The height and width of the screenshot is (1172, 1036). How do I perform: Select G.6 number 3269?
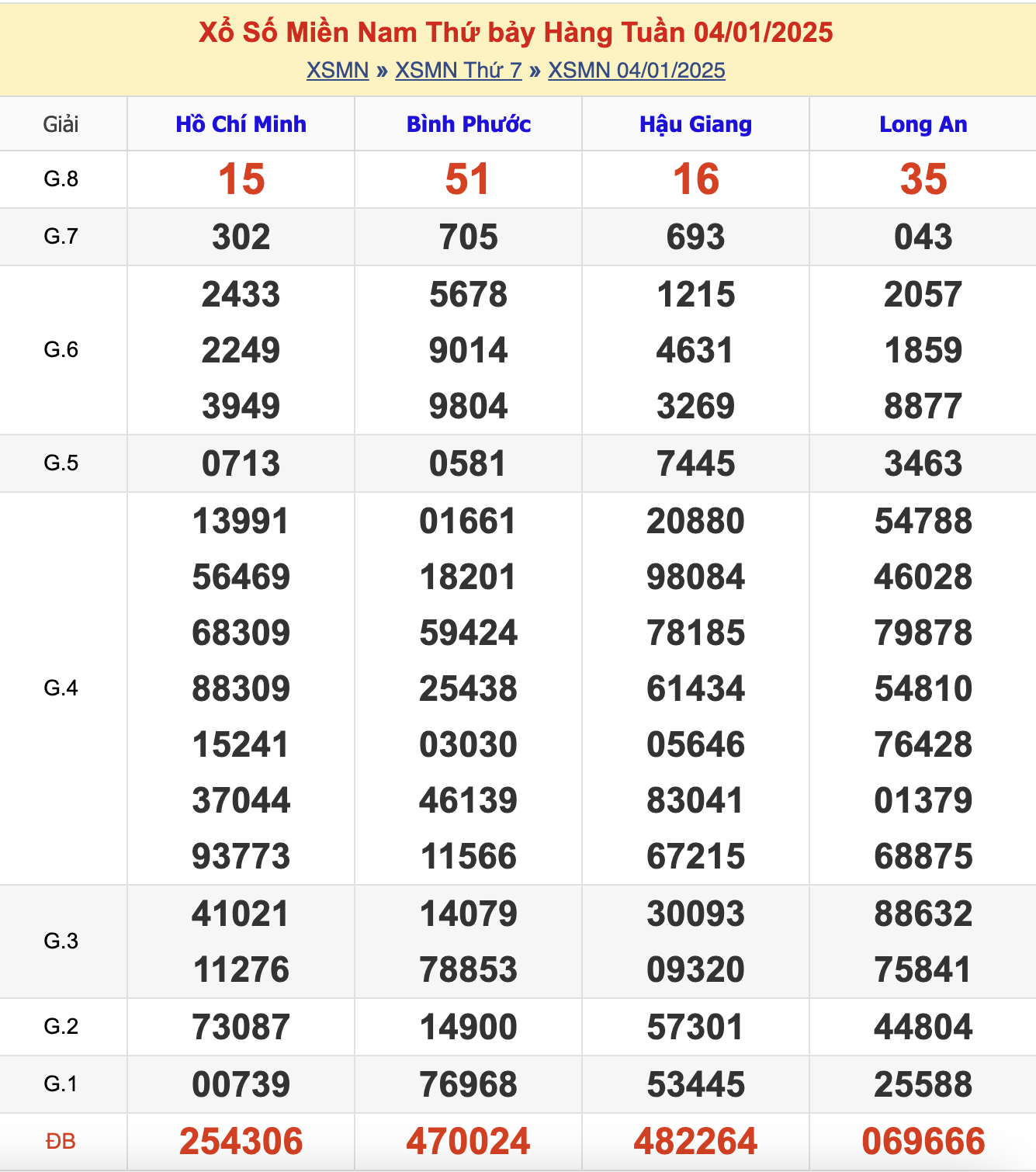(696, 406)
